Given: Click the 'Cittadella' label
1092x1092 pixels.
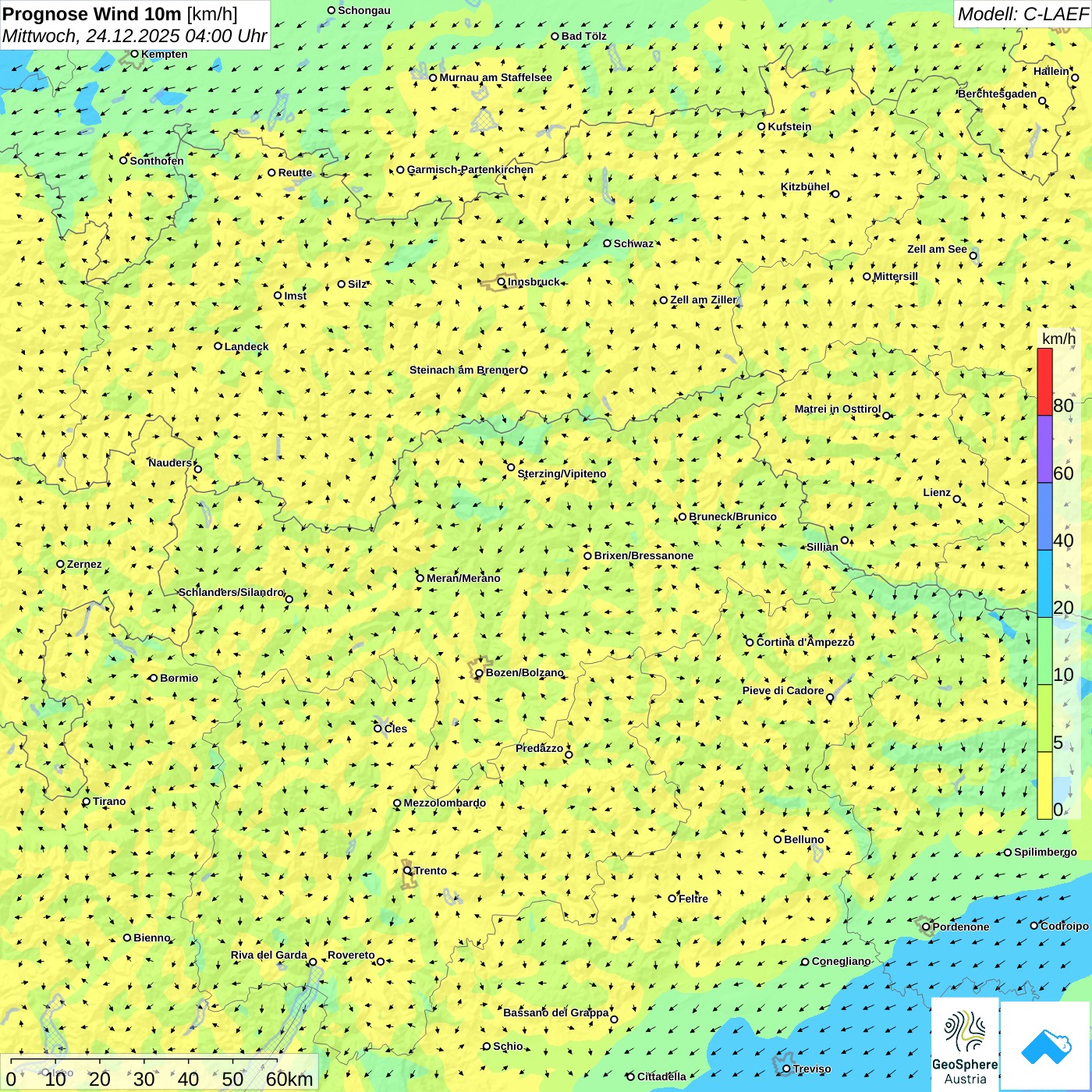Looking at the screenshot, I should (661, 1076).
